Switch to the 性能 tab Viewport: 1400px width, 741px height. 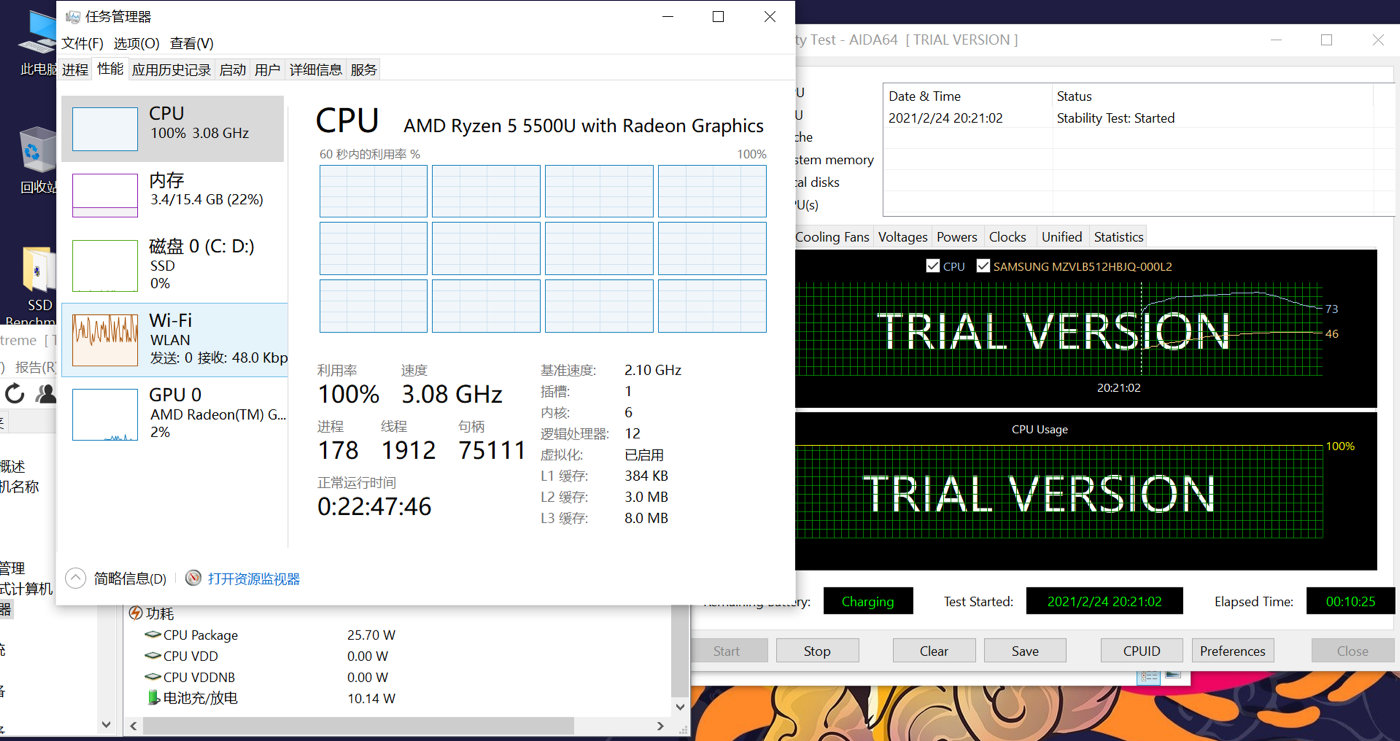(110, 68)
